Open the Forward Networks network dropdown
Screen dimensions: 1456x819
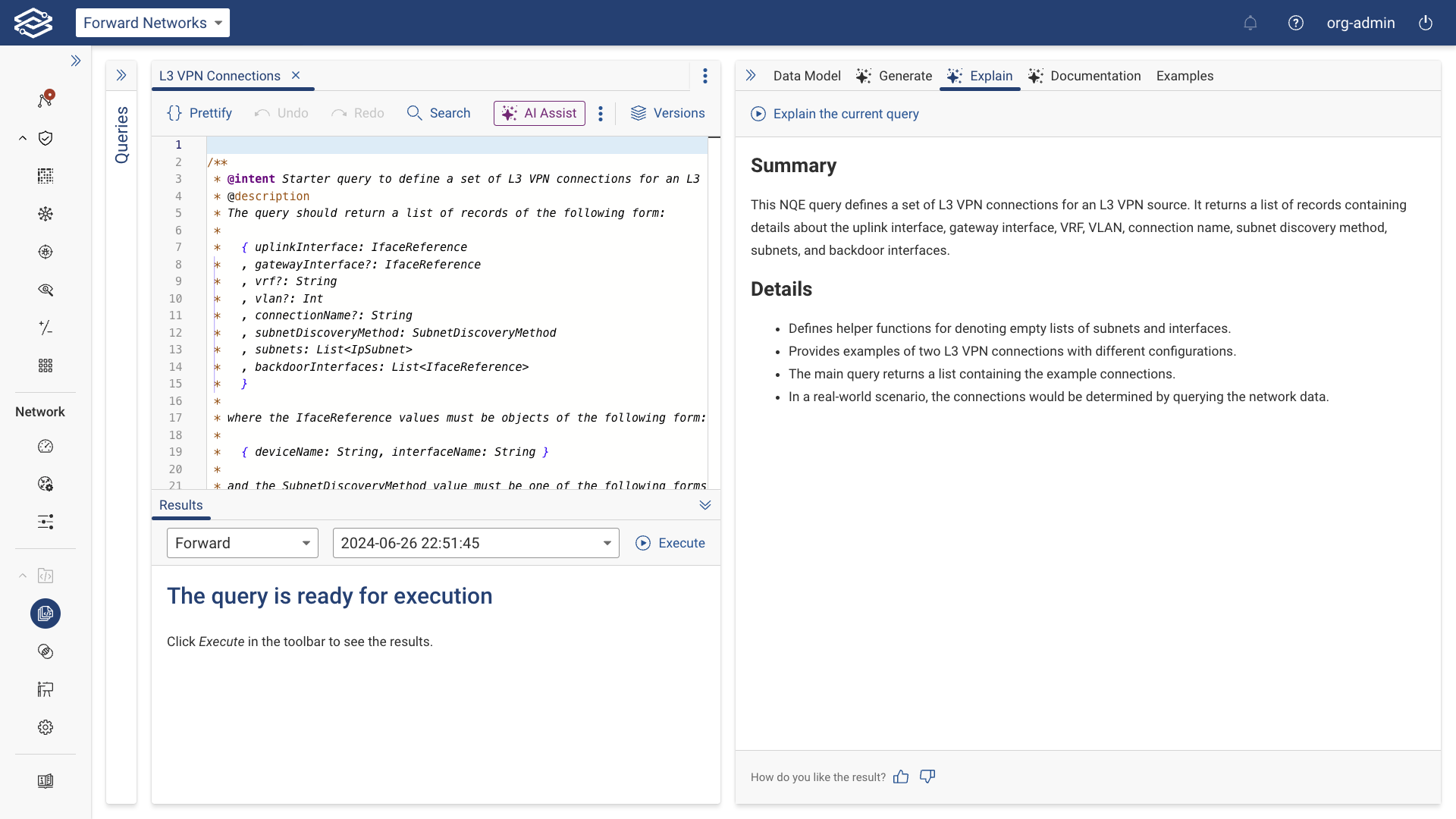click(152, 23)
